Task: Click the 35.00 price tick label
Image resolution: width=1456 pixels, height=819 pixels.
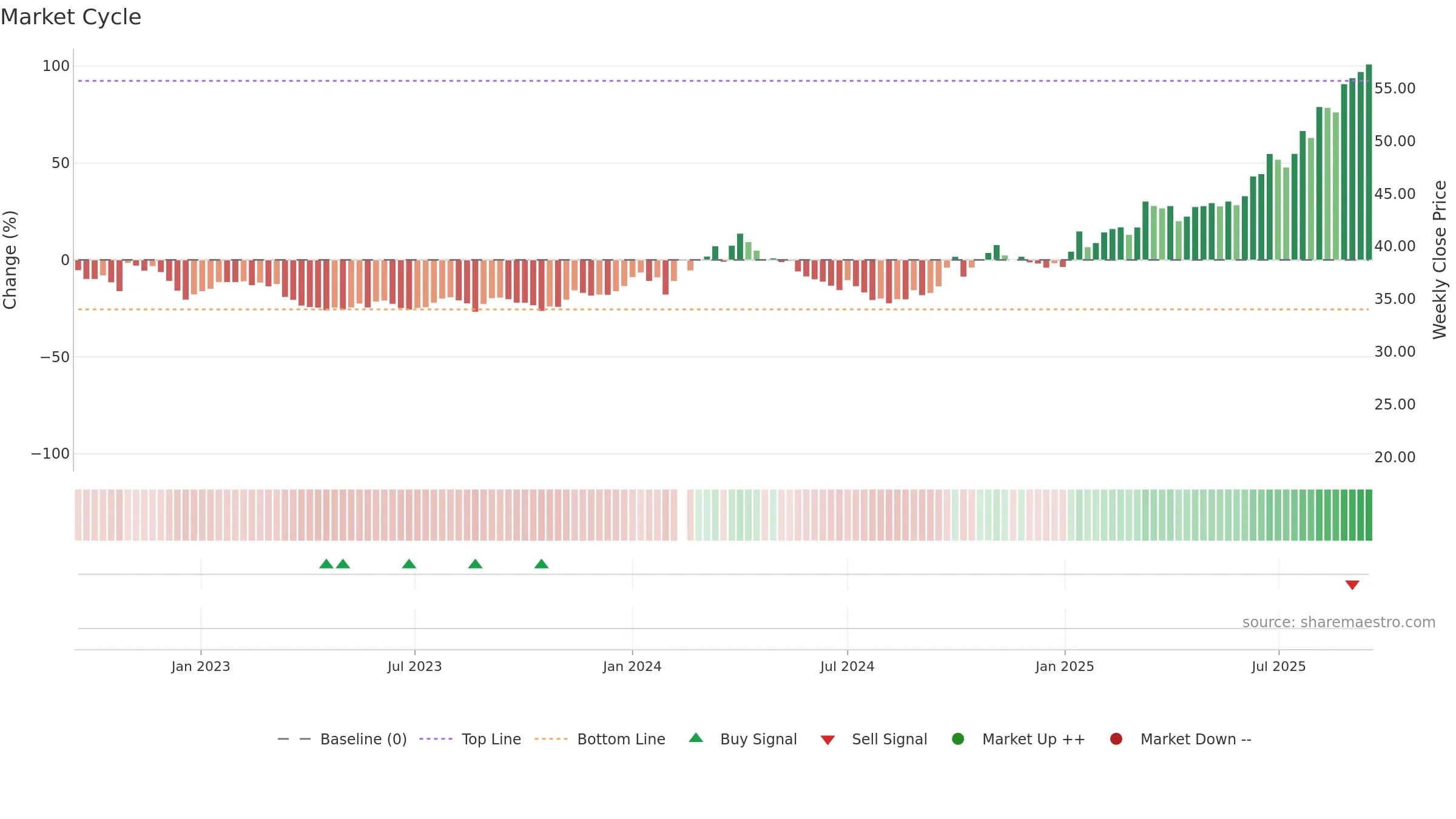Action: click(1395, 299)
